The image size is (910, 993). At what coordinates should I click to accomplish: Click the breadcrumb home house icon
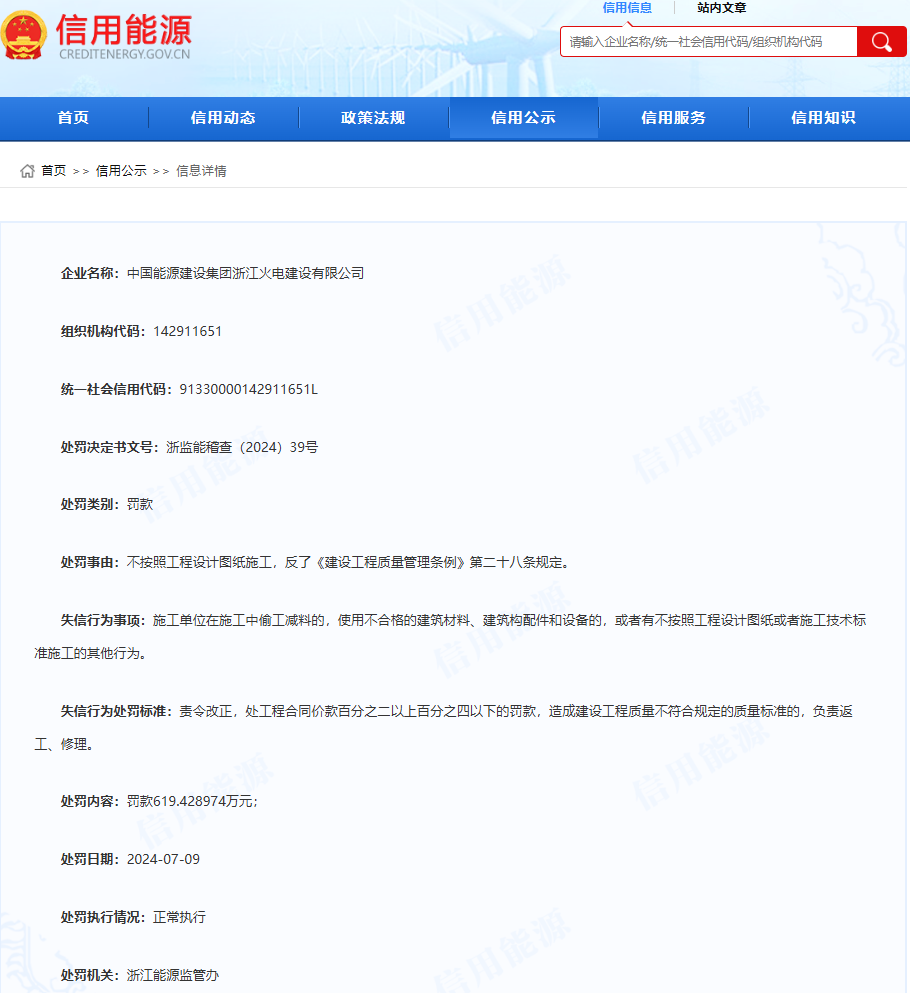point(27,171)
